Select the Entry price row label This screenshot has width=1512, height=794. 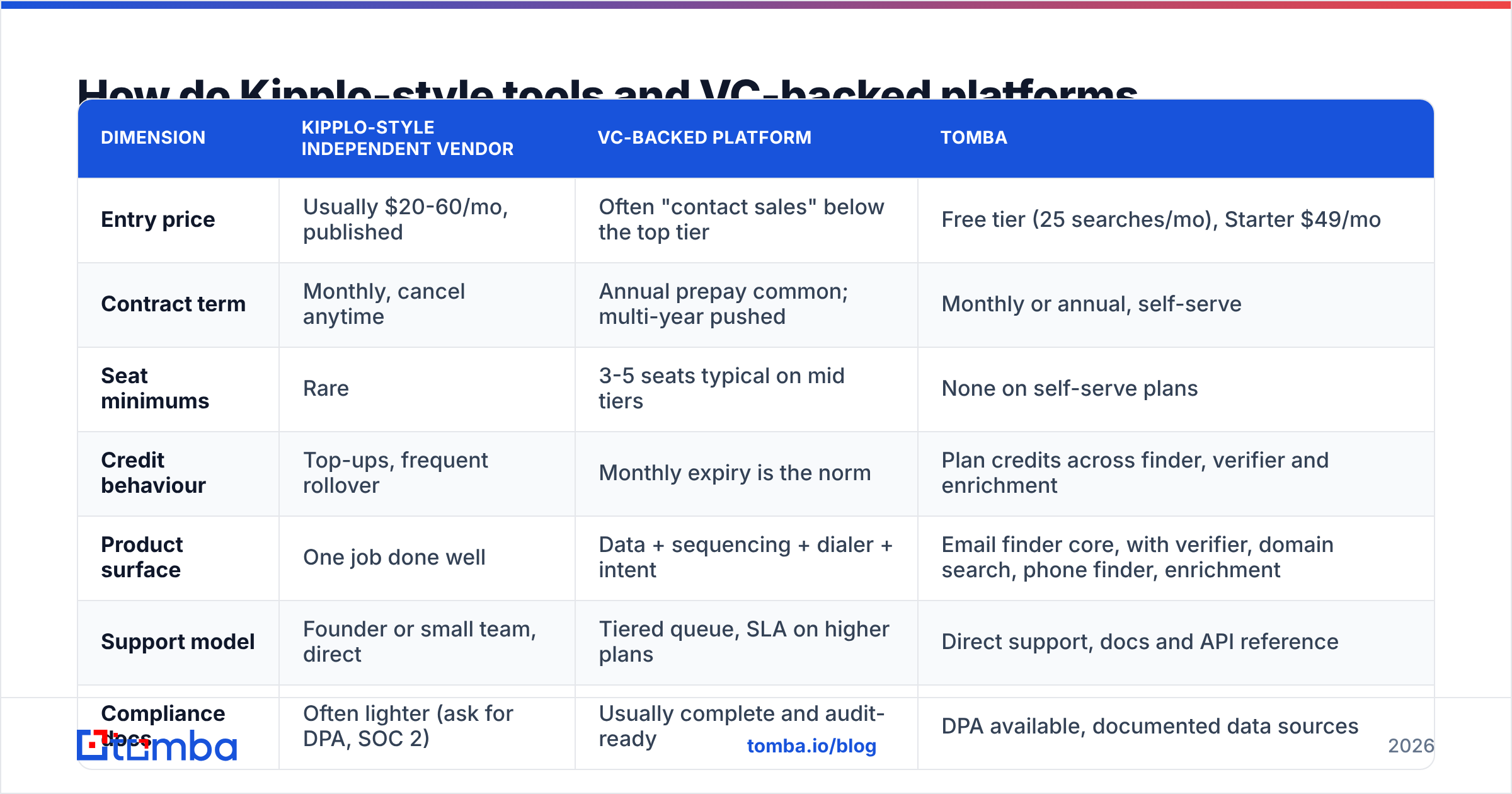pyautogui.click(x=158, y=219)
